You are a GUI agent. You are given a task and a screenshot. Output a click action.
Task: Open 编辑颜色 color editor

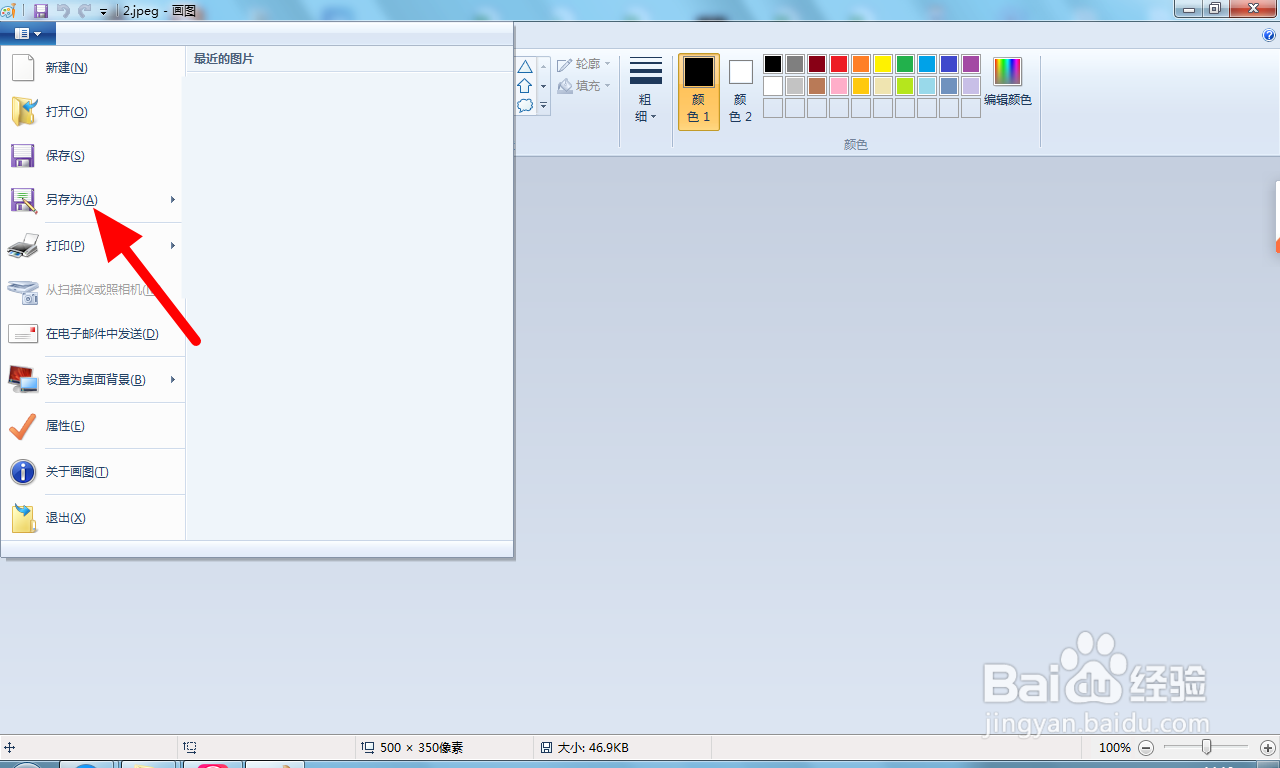[1008, 83]
